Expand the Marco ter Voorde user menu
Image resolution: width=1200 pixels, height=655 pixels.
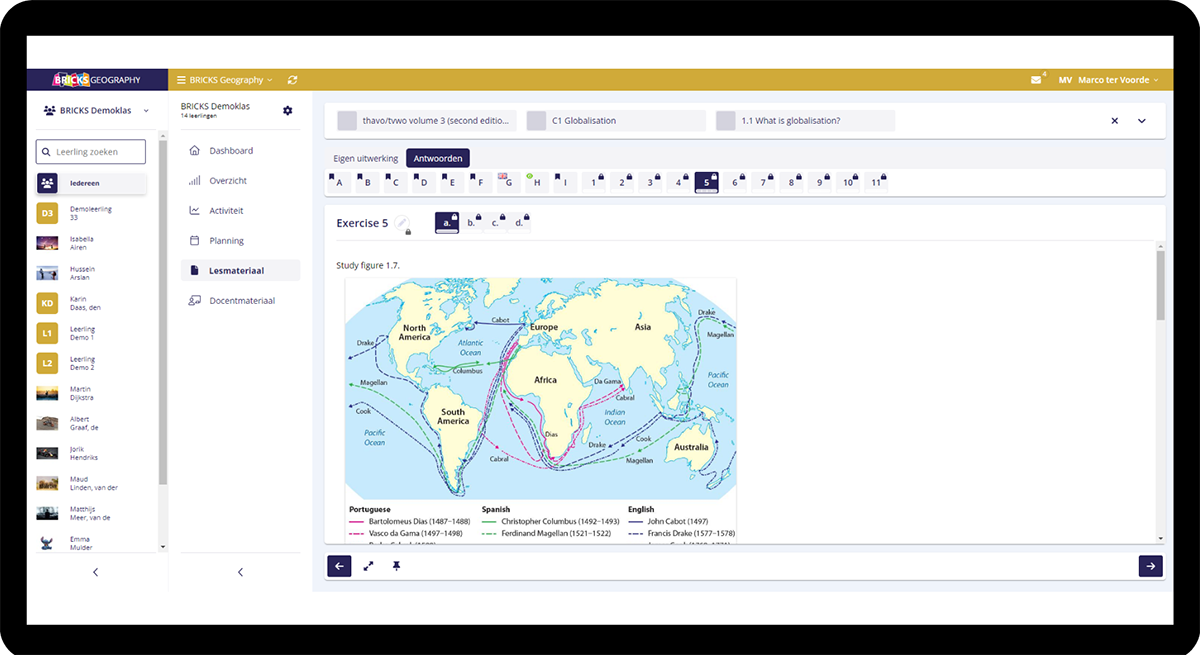pyautogui.click(x=1117, y=80)
